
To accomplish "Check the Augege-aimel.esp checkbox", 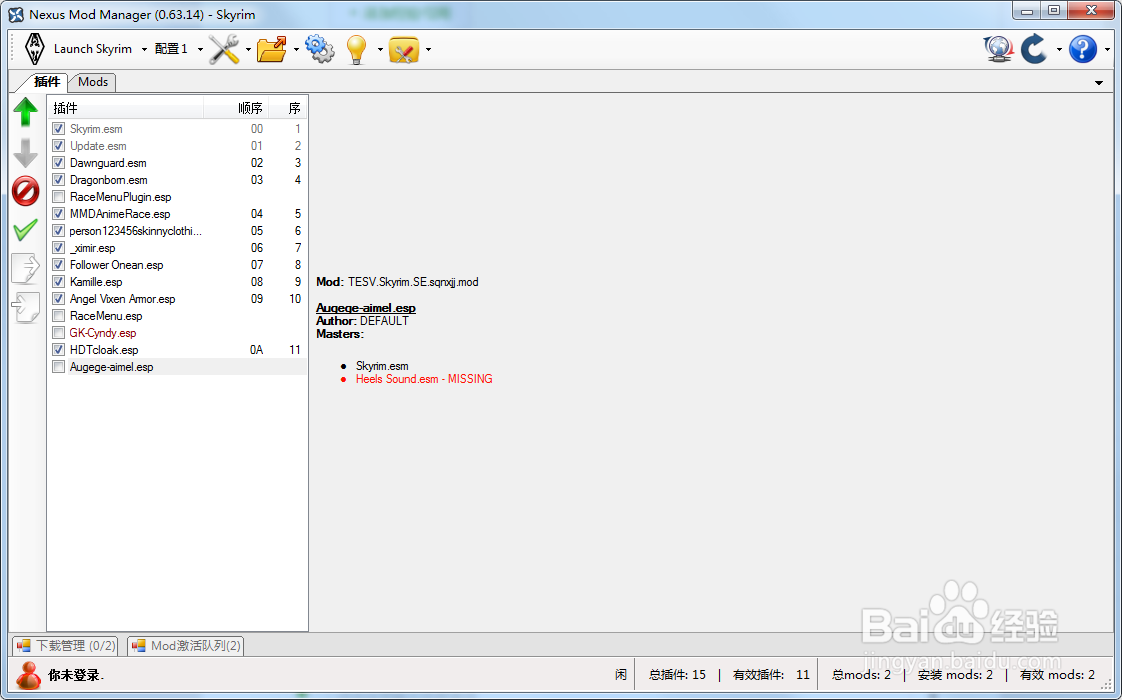I will [x=59, y=366].
